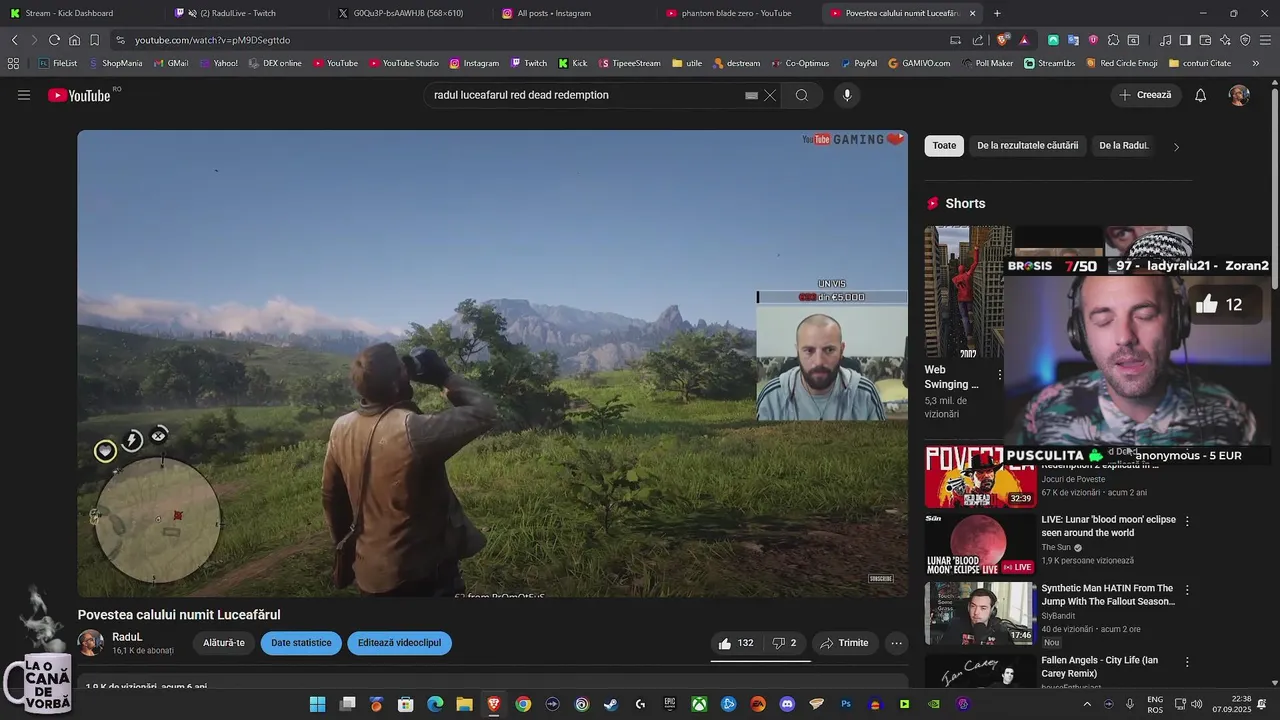Open a new browser tab

[997, 13]
